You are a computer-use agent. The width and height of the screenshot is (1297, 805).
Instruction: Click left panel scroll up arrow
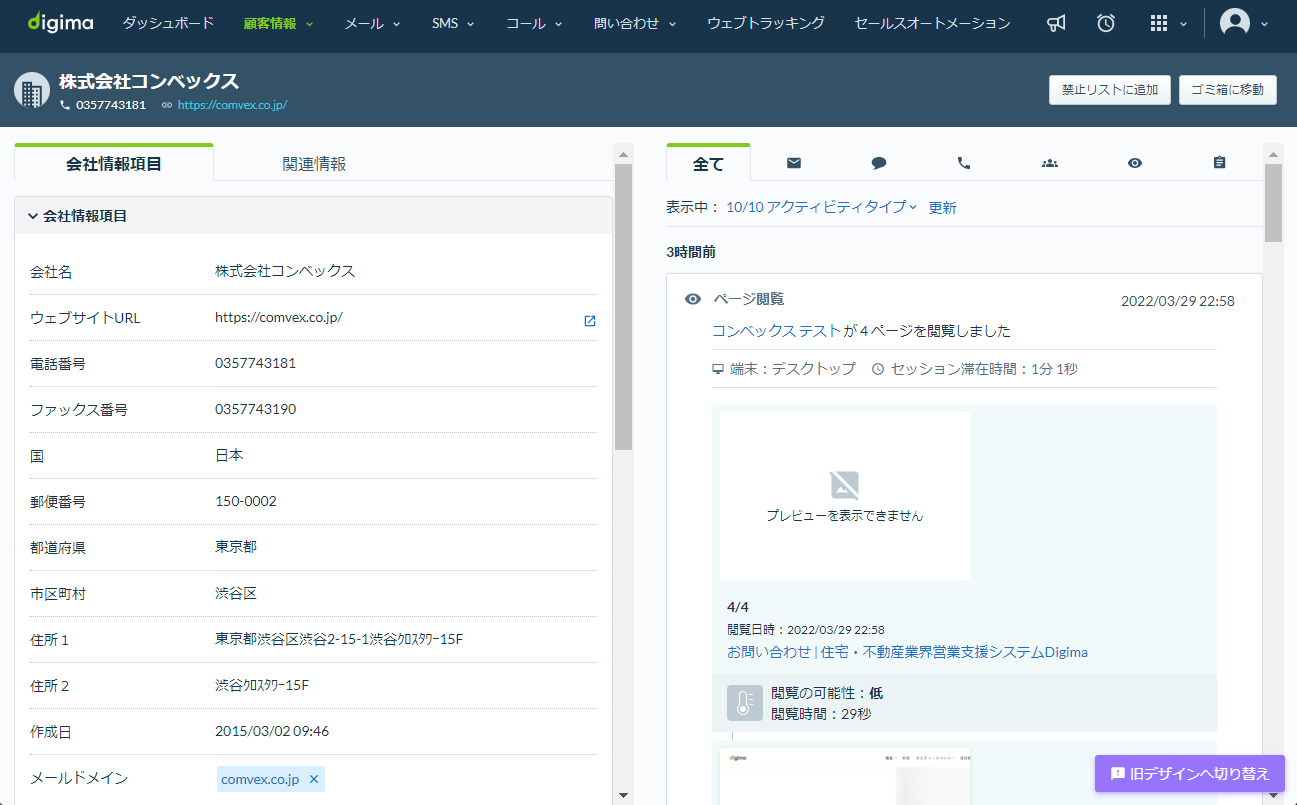(x=623, y=155)
